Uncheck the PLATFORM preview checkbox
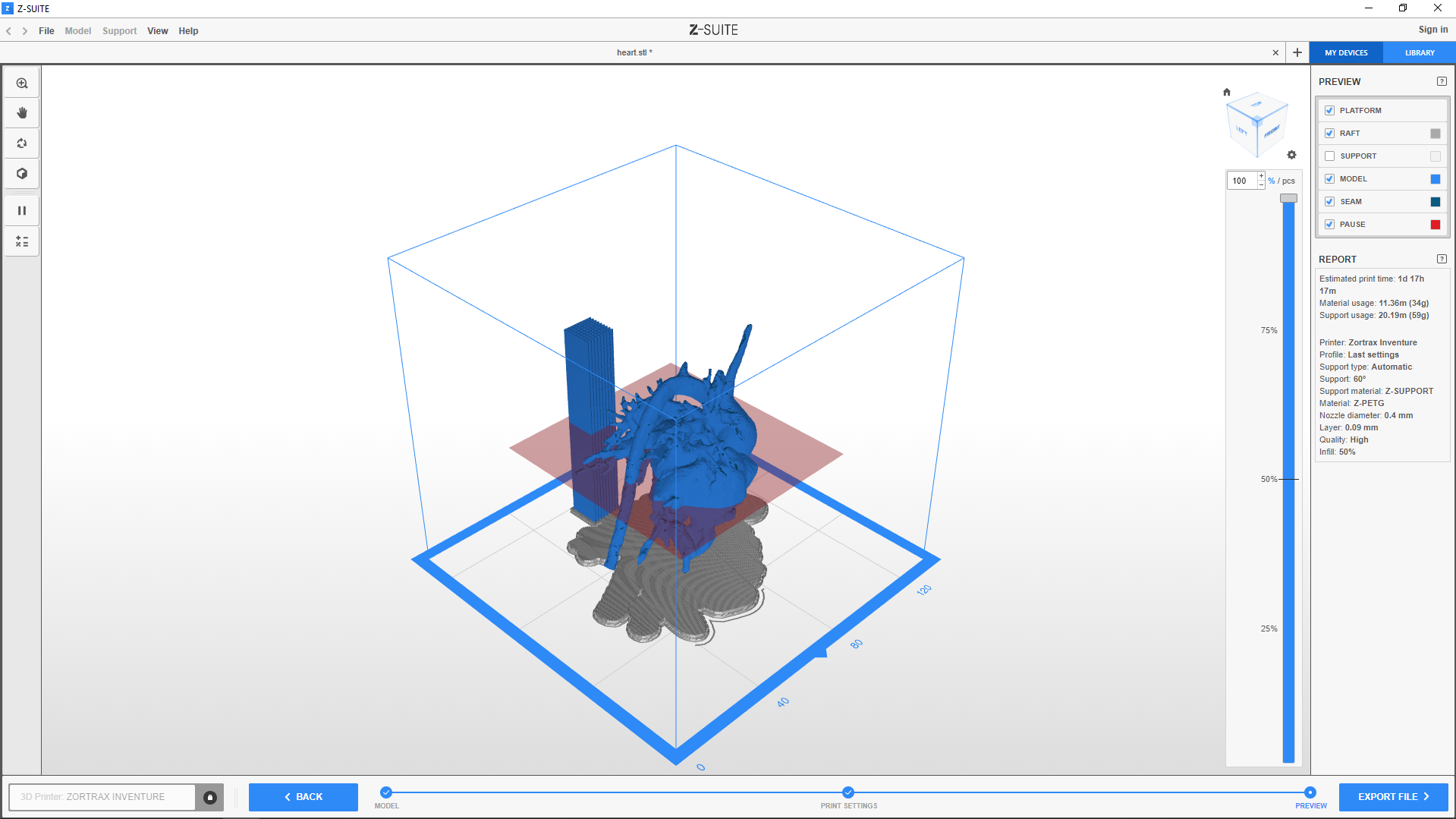The width and height of the screenshot is (1456, 819). coord(1329,111)
